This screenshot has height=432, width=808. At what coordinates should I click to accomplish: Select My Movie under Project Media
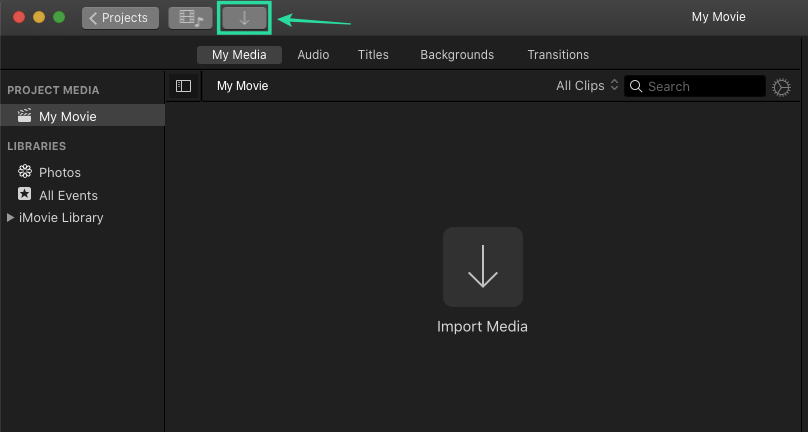tap(67, 116)
